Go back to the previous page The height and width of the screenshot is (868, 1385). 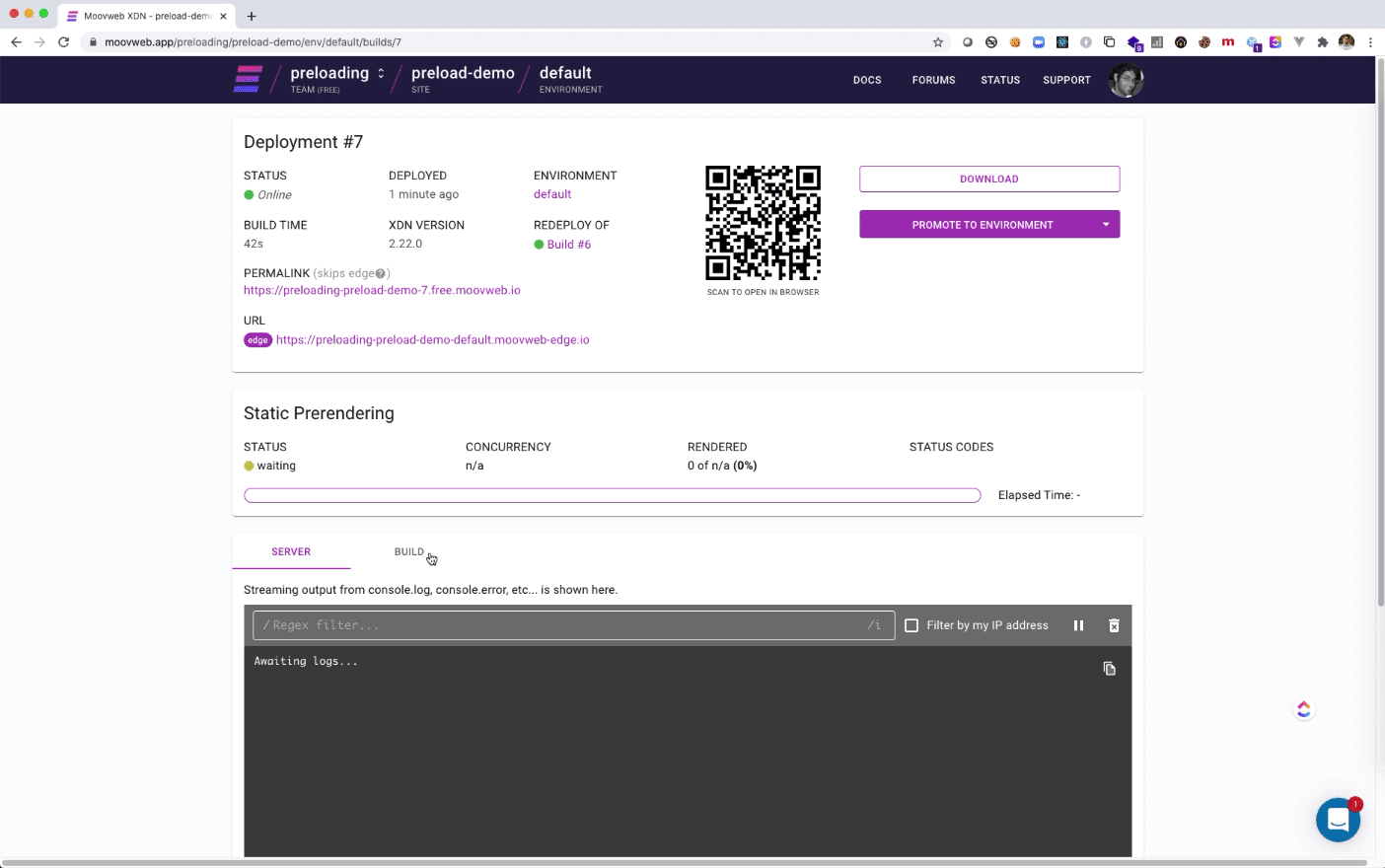[16, 42]
